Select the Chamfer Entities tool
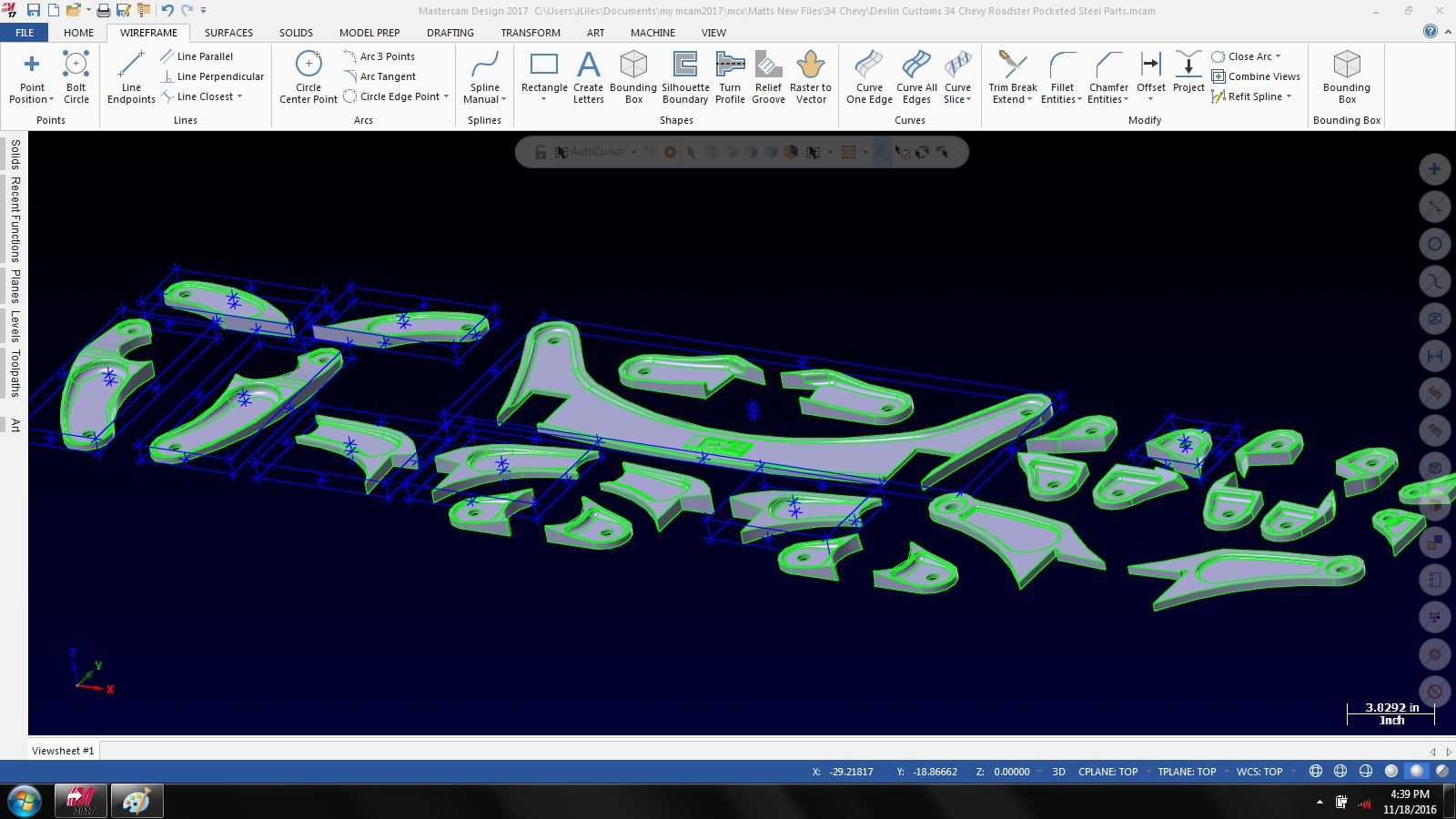 (1108, 77)
